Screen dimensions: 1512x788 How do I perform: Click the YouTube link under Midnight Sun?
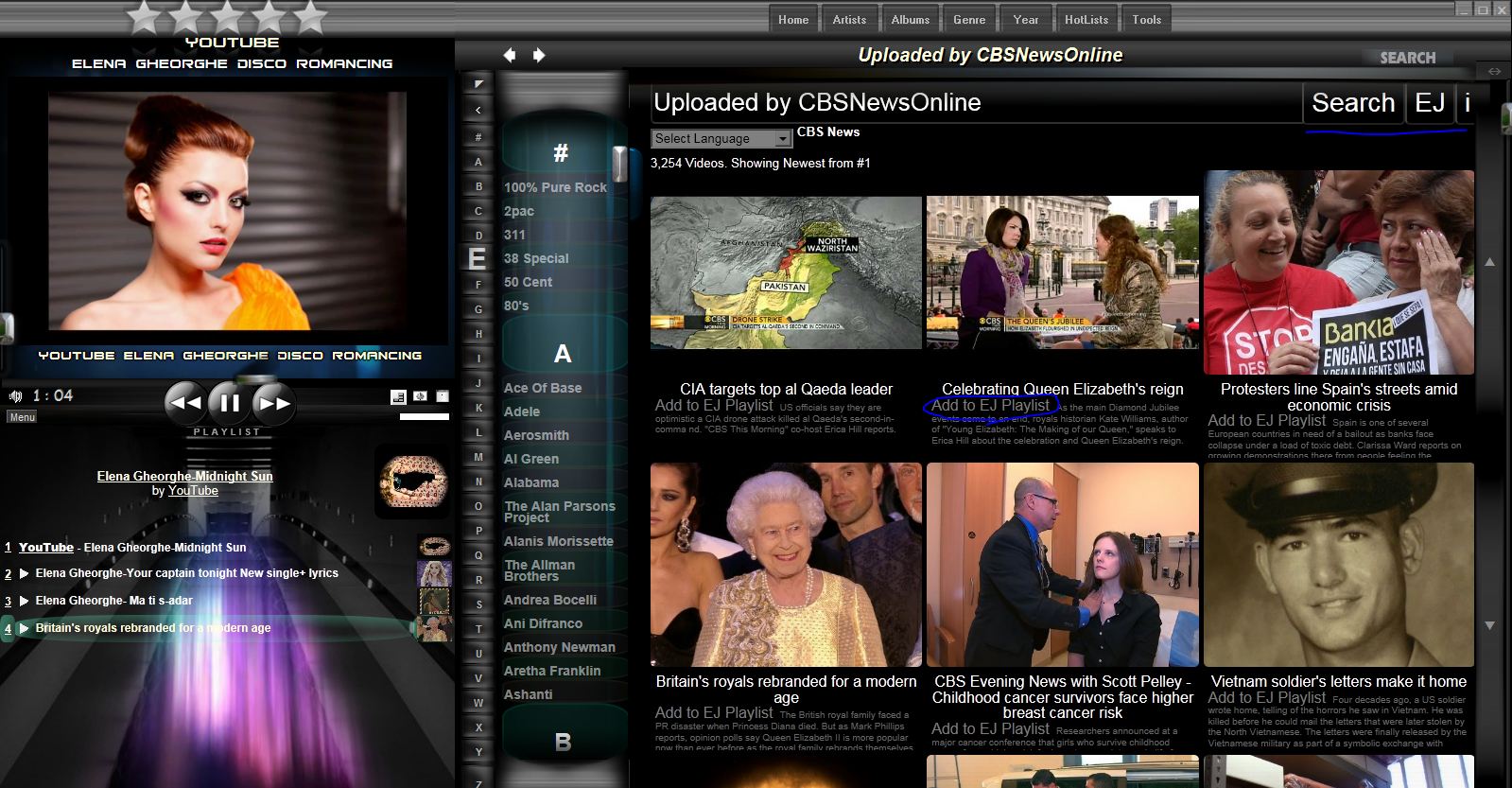[x=193, y=491]
